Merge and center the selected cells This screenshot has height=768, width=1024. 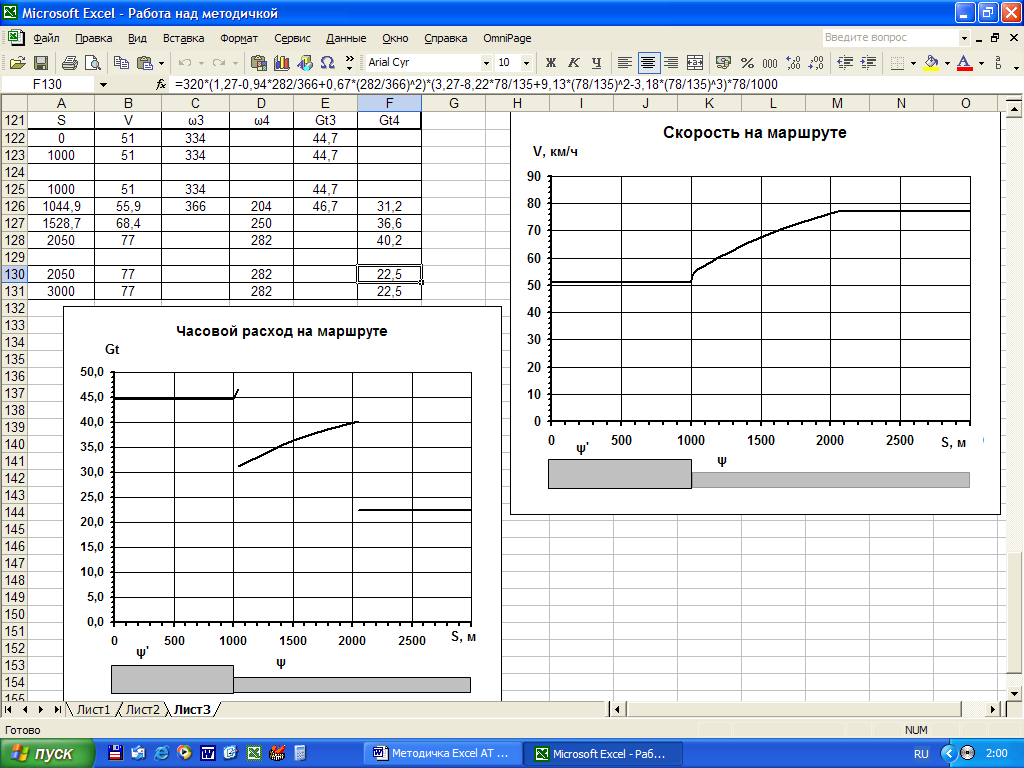pyautogui.click(x=695, y=63)
